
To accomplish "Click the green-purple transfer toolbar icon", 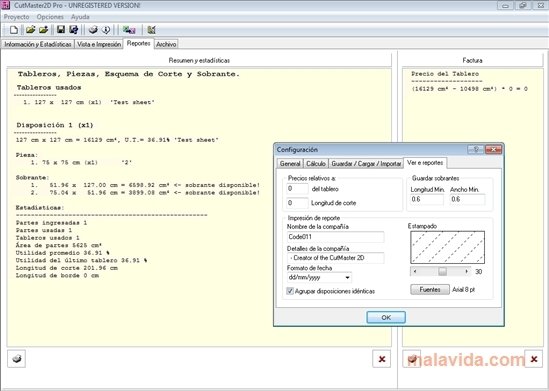I will point(129,30).
